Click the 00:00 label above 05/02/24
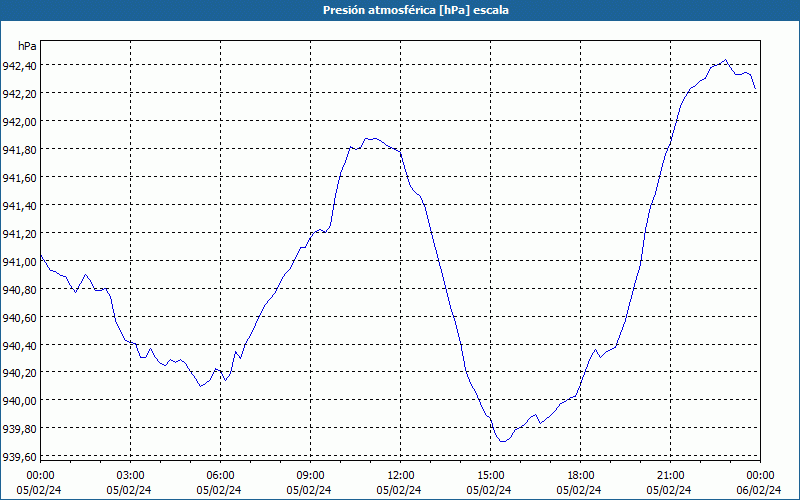800x500 pixels. (x=40, y=476)
